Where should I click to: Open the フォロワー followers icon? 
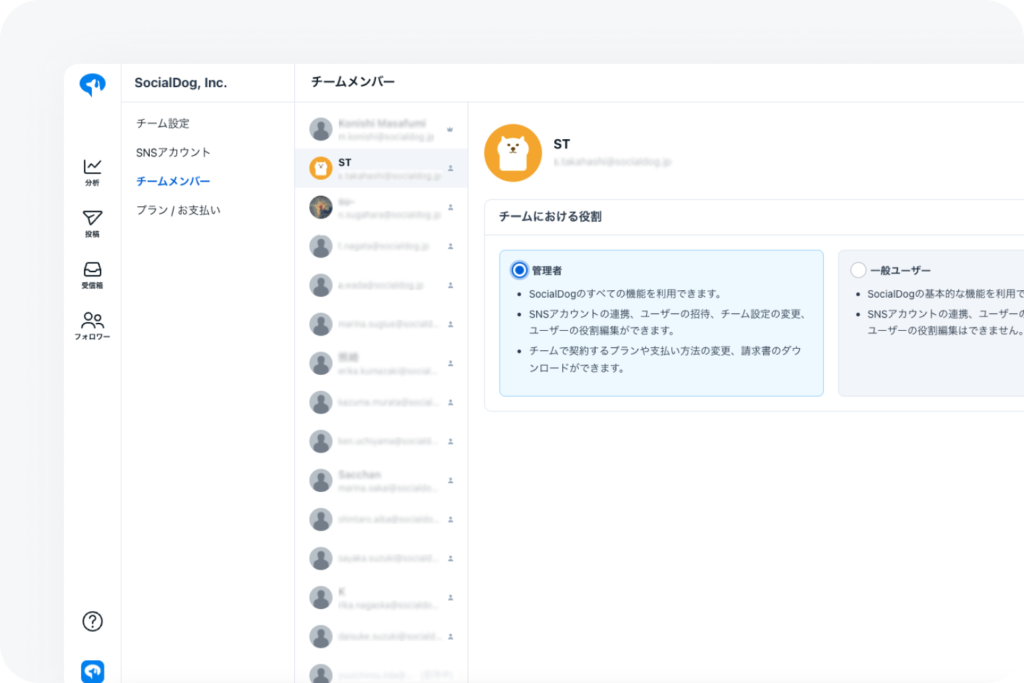pos(92,325)
